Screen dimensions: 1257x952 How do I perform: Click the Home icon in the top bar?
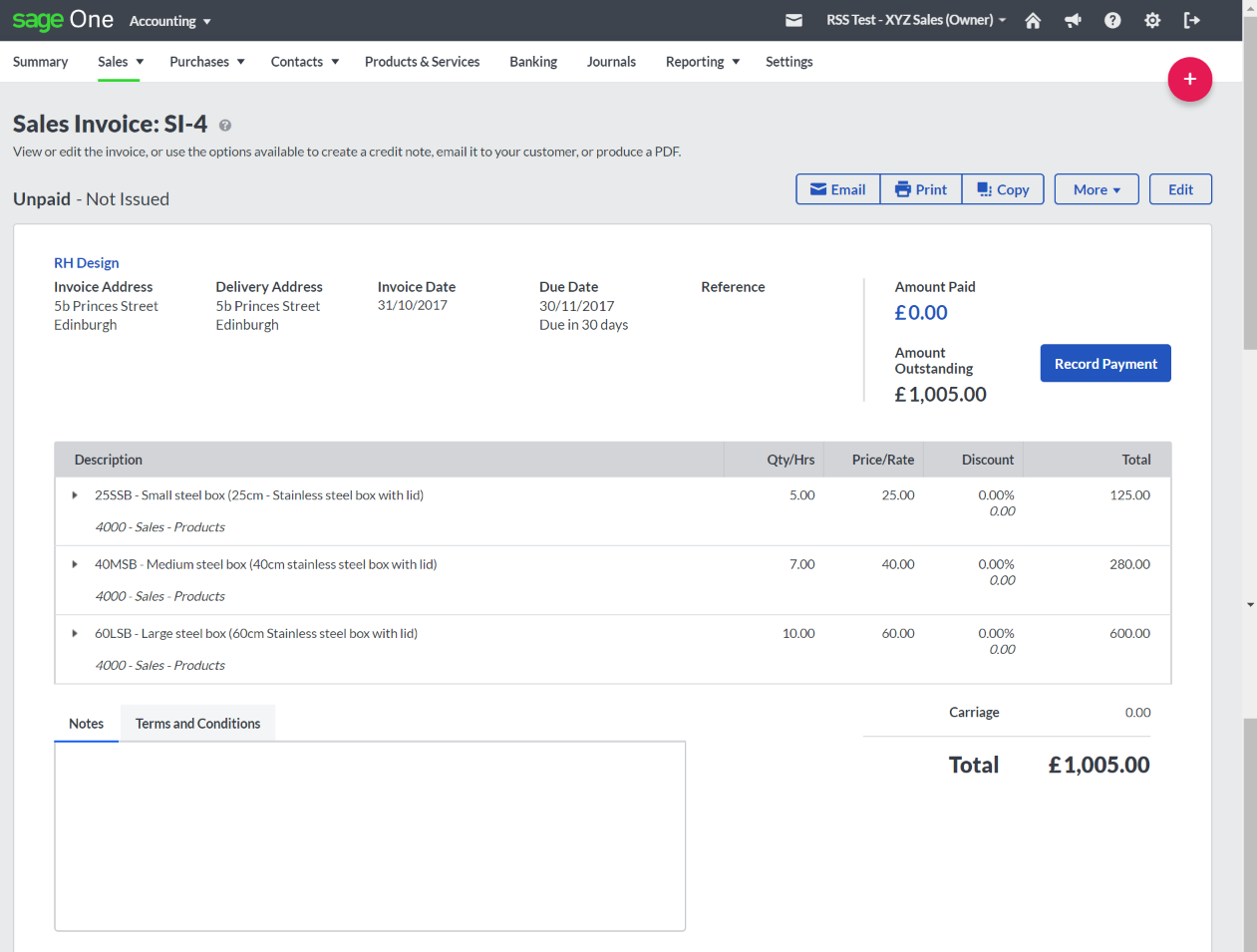(1033, 20)
